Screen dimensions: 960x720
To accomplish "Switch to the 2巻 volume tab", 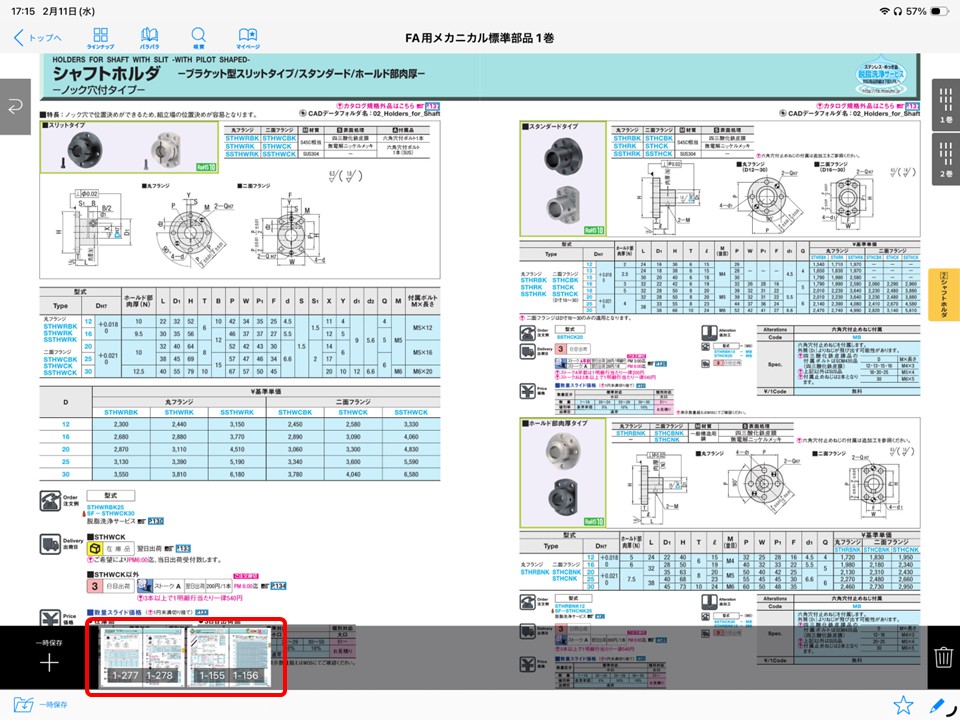I will tap(945, 159).
